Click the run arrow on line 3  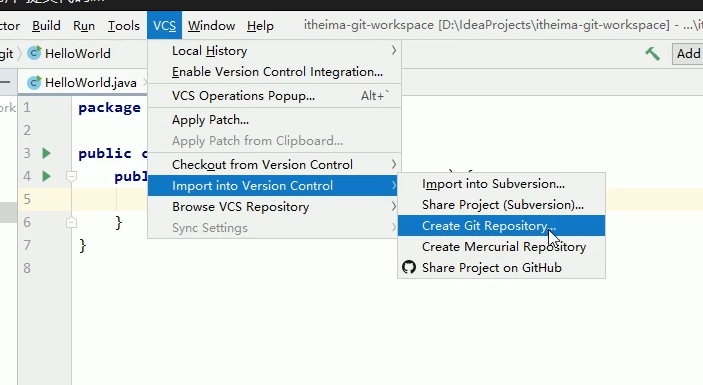tap(46, 153)
